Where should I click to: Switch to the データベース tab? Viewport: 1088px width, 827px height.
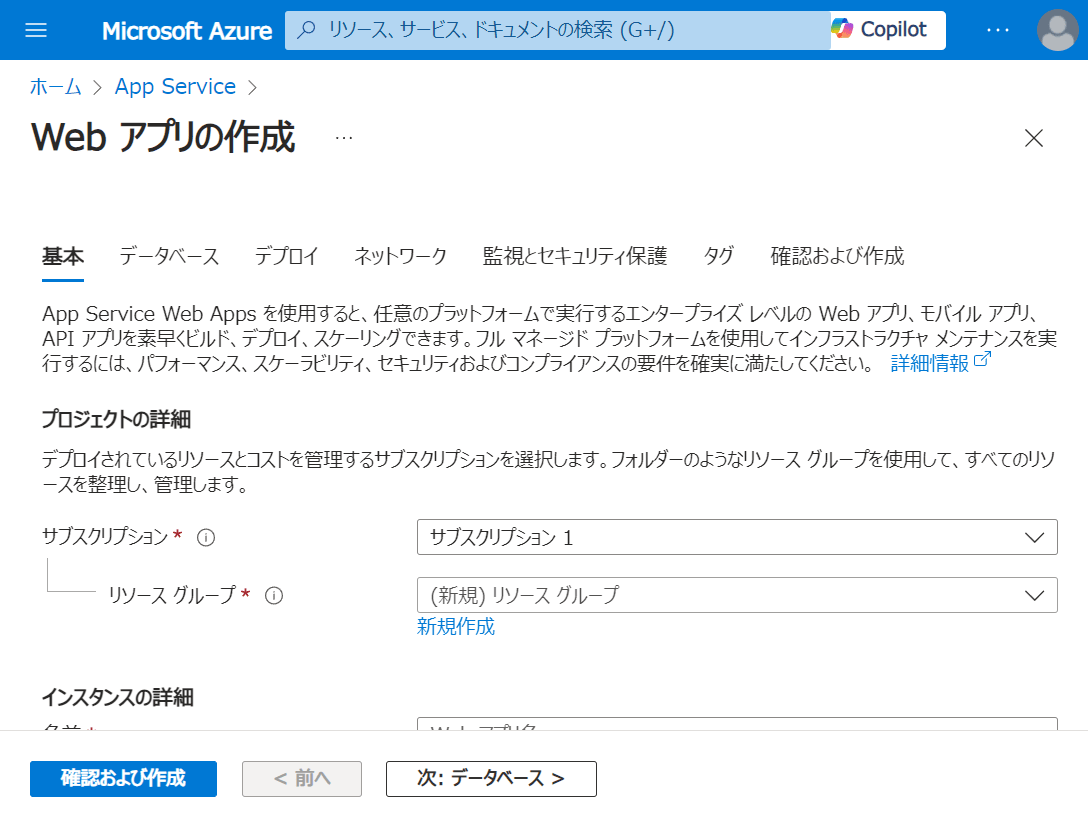coord(169,256)
